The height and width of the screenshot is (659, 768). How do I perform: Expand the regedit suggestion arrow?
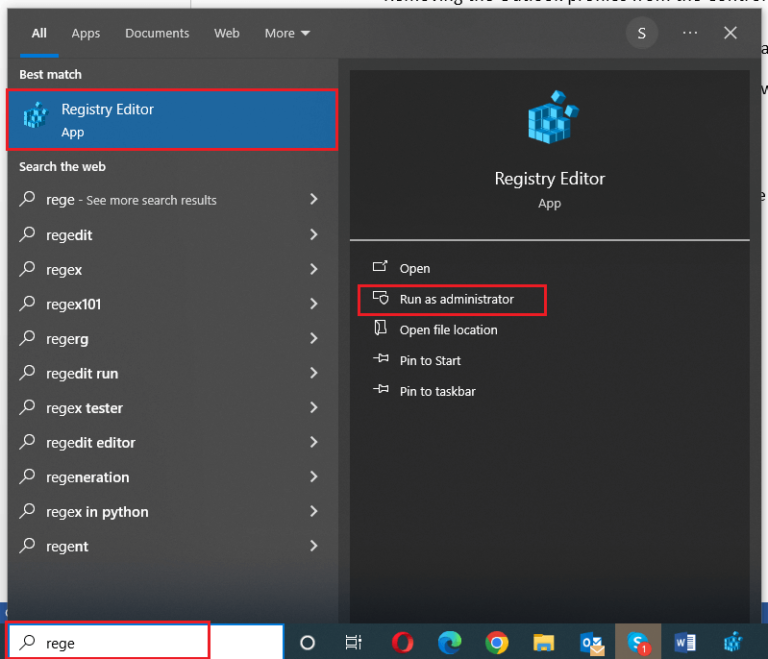pyautogui.click(x=313, y=235)
